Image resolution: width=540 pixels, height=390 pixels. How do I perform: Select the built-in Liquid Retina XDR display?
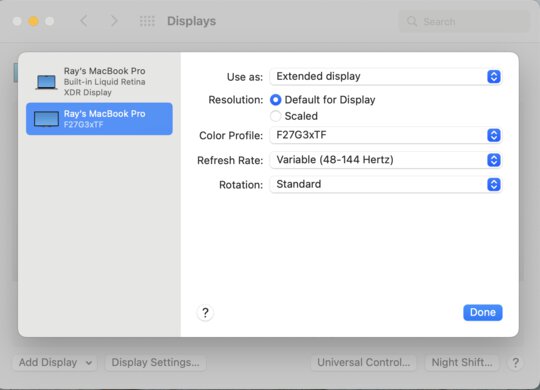(99, 82)
